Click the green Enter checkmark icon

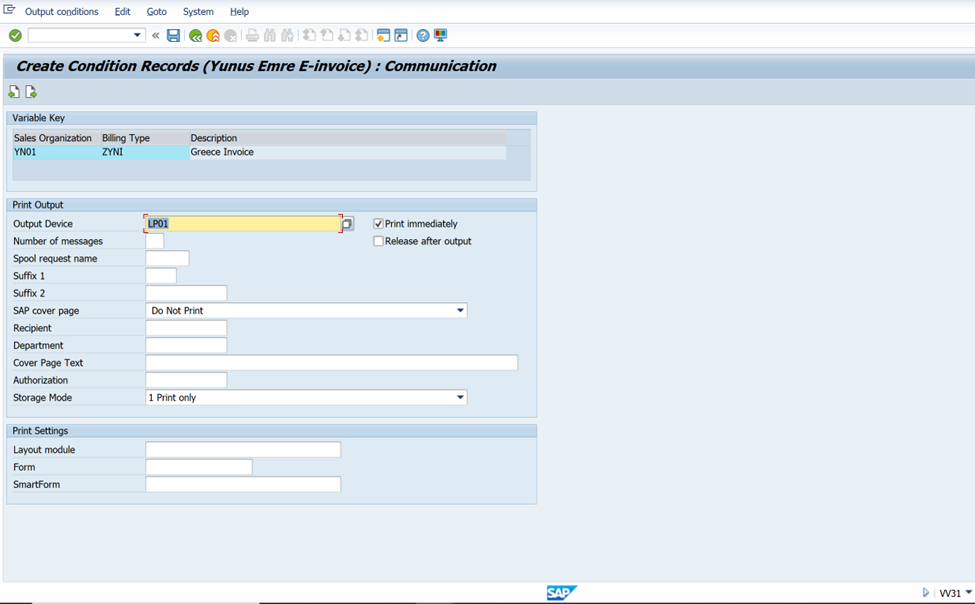16,35
